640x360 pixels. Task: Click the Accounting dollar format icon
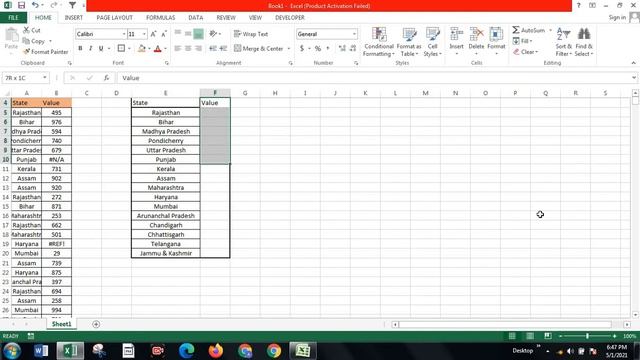302,49
